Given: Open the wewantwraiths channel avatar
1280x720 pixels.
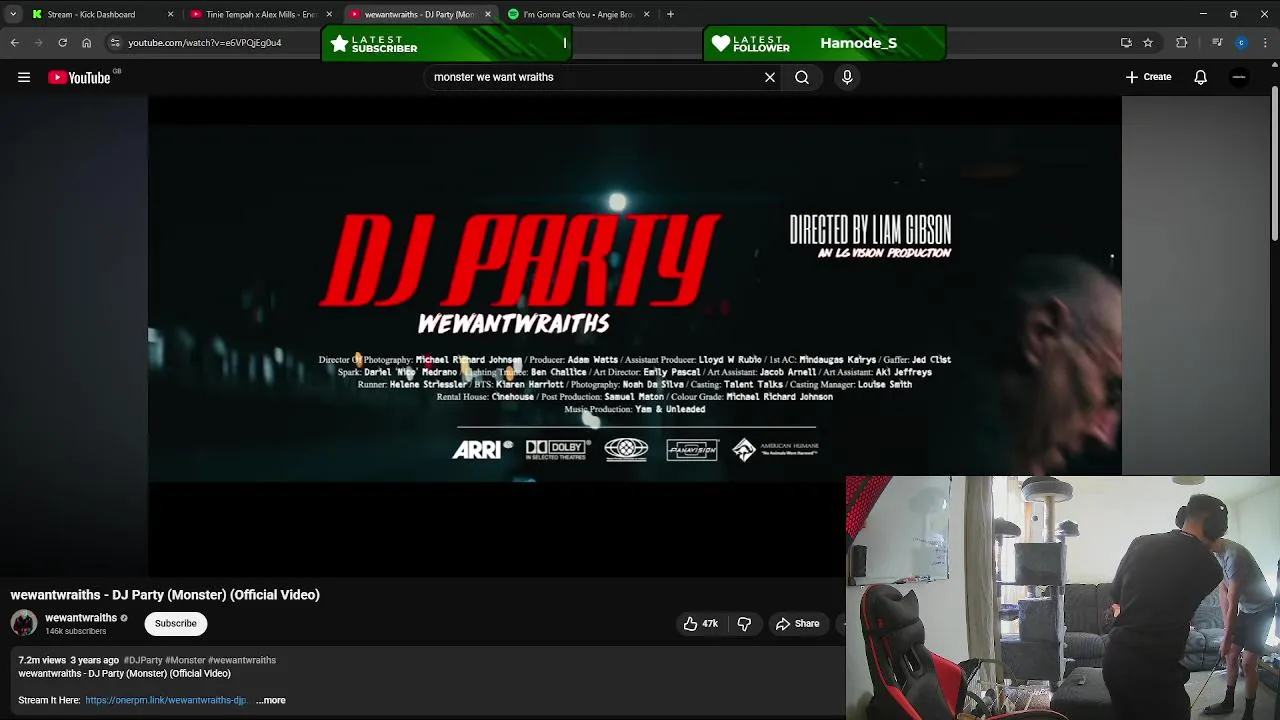Looking at the screenshot, I should (24, 623).
